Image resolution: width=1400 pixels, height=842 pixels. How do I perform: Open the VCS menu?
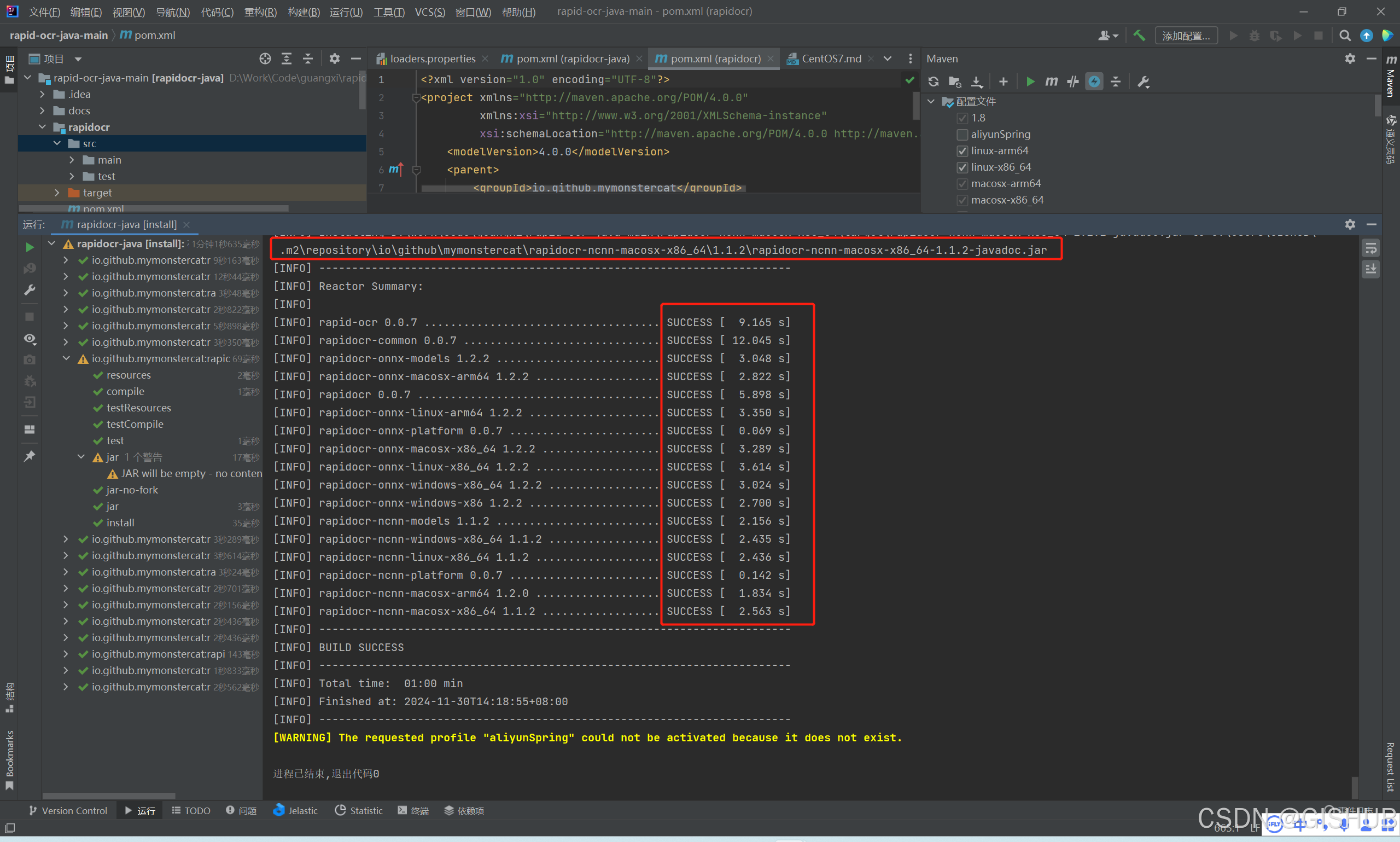tap(429, 11)
